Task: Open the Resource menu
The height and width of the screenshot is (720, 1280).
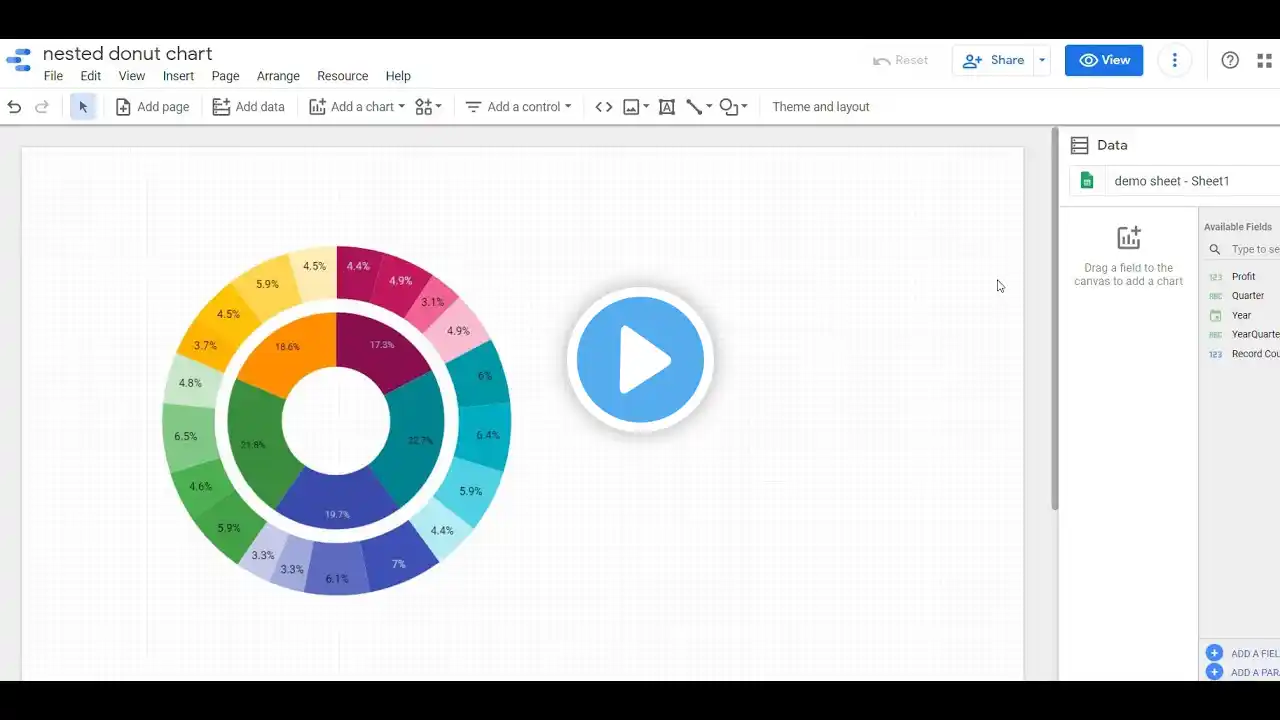Action: 343,76
